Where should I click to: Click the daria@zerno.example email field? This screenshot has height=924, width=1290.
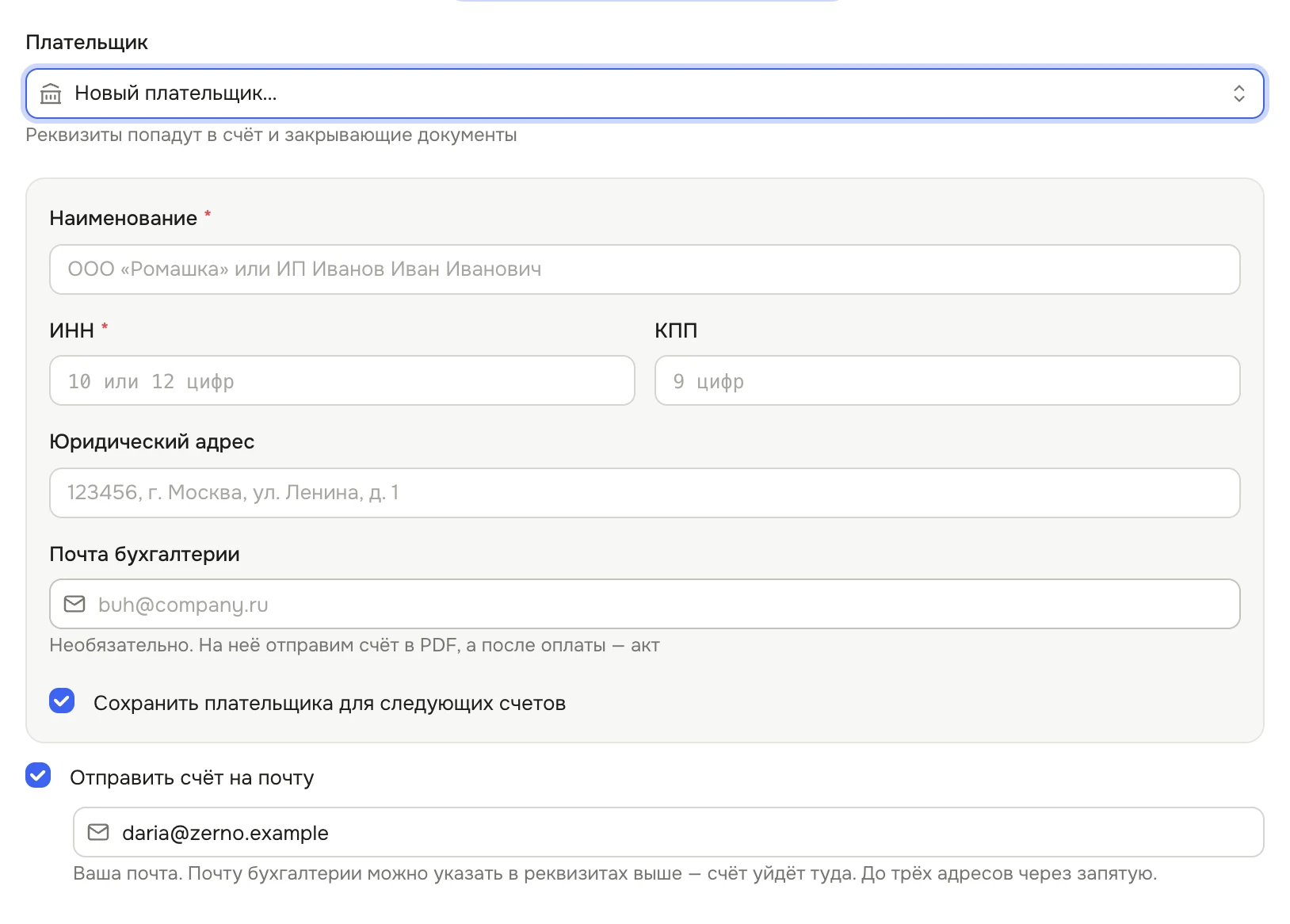click(668, 832)
